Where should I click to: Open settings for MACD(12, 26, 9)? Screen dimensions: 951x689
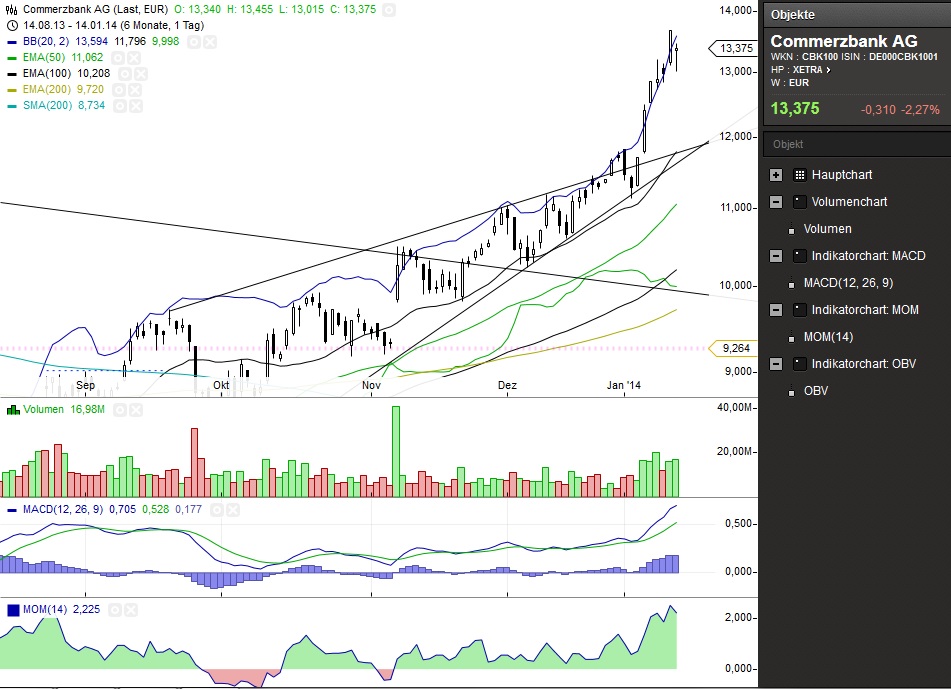(x=217, y=509)
